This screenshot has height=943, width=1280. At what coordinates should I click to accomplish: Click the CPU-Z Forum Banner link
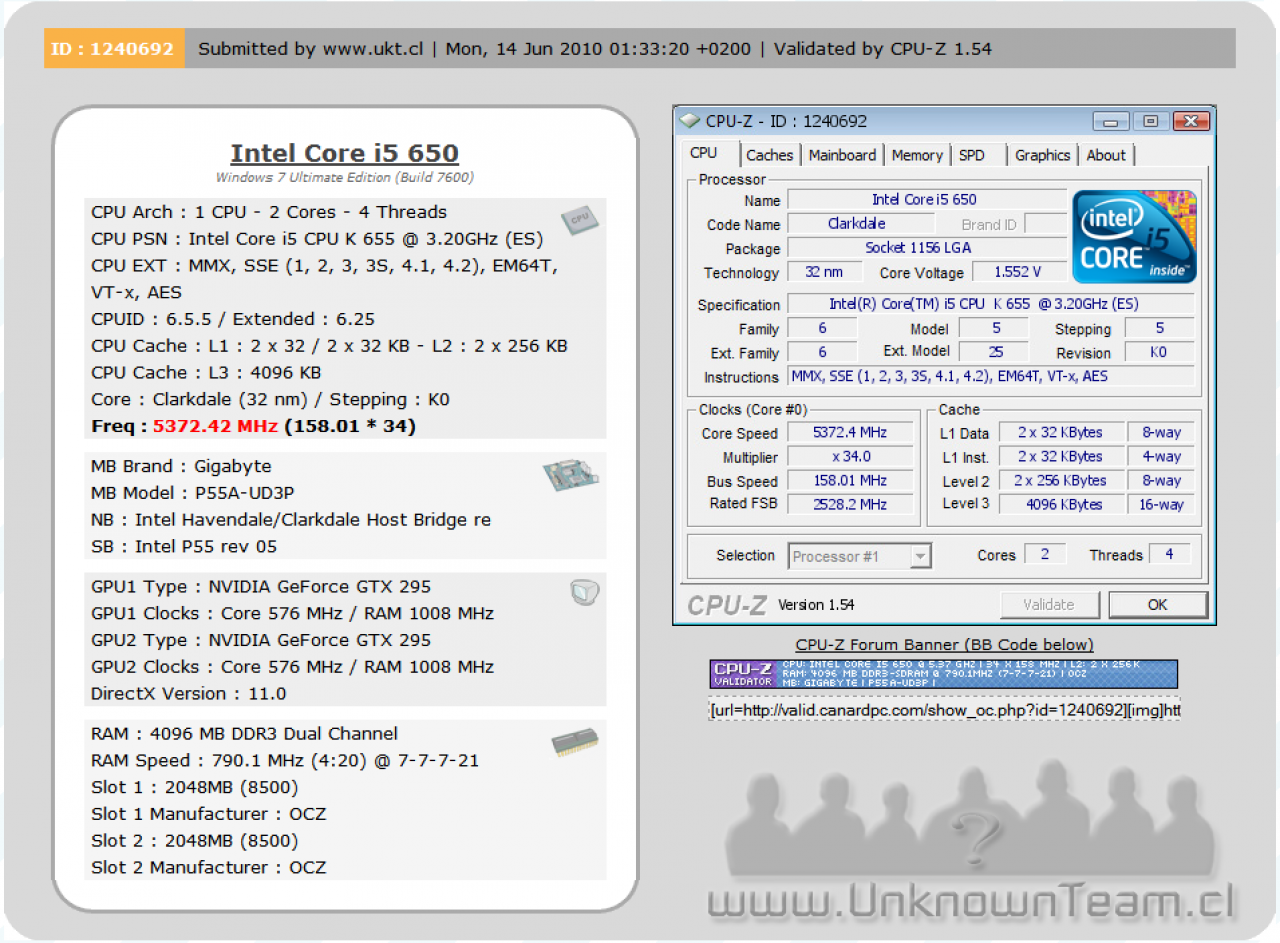944,644
